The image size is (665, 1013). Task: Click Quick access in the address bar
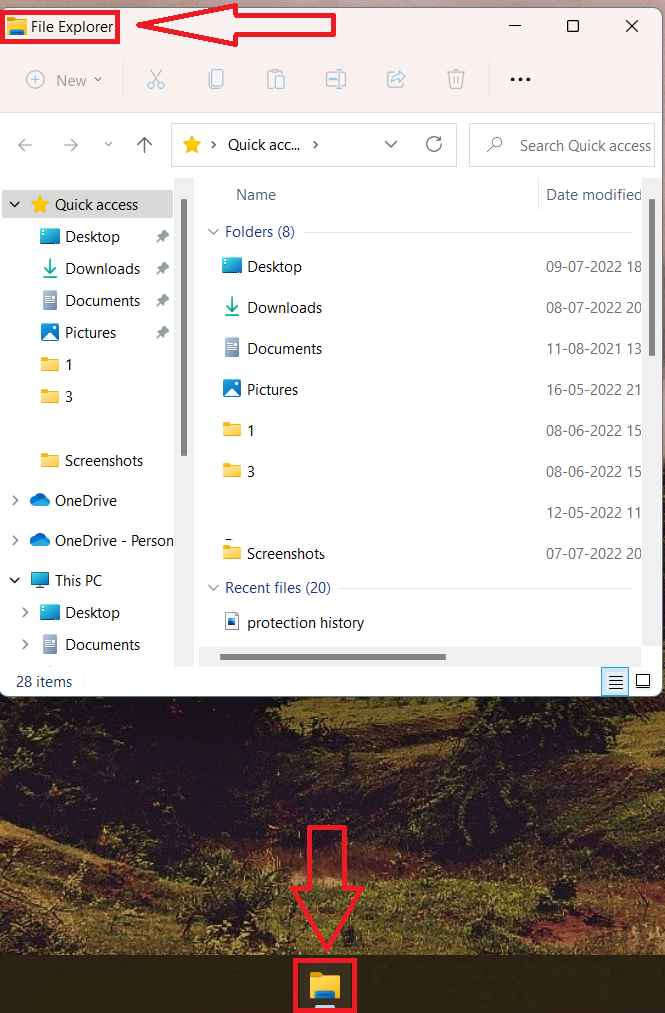[264, 145]
